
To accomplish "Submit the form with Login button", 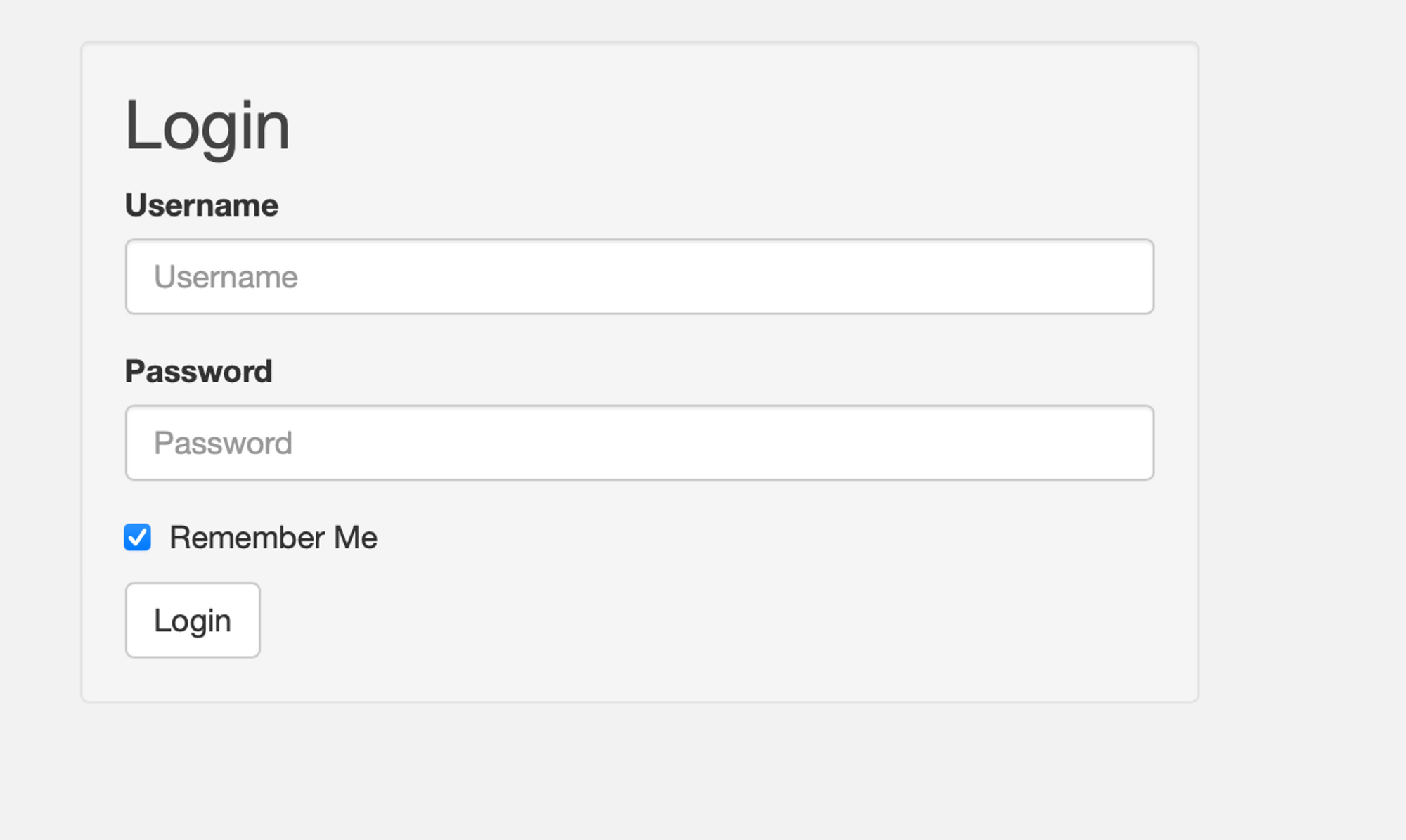I will (193, 620).
